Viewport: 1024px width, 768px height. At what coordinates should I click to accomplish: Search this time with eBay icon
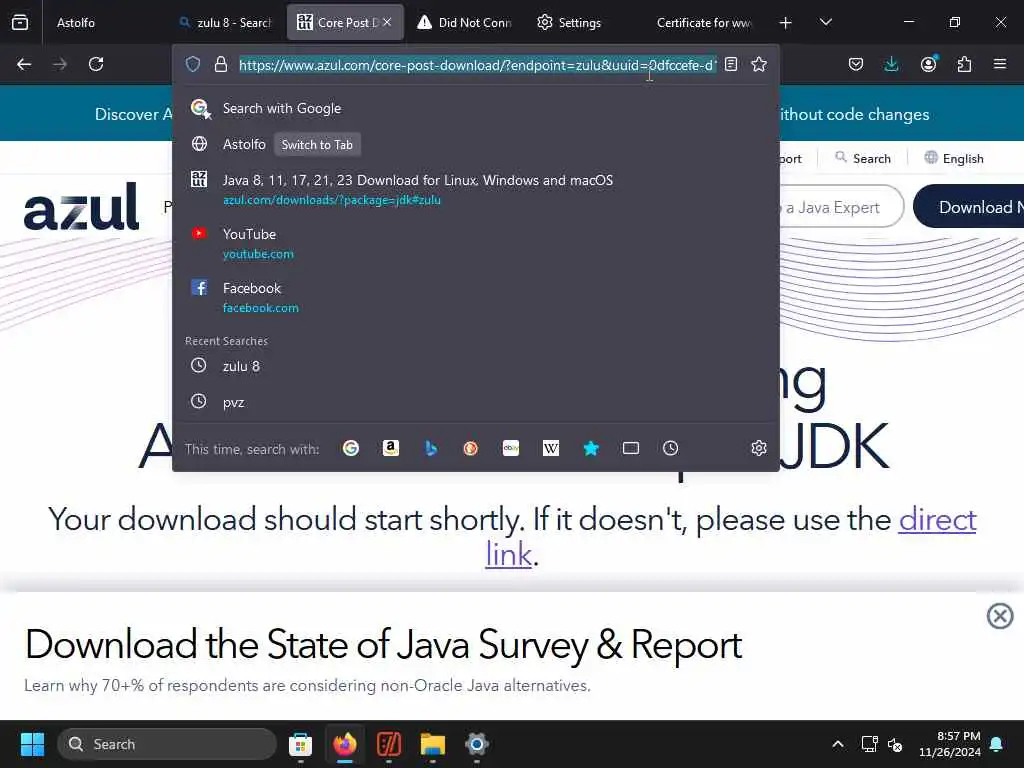click(x=511, y=448)
